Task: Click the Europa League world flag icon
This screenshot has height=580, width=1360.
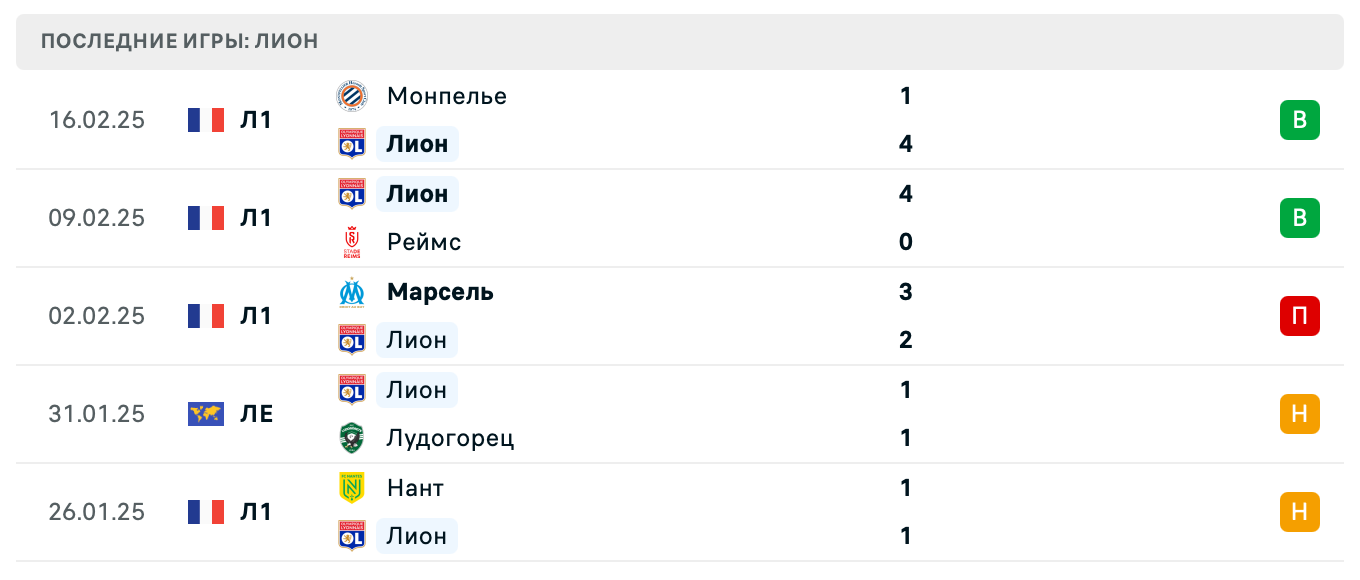Action: tap(206, 414)
